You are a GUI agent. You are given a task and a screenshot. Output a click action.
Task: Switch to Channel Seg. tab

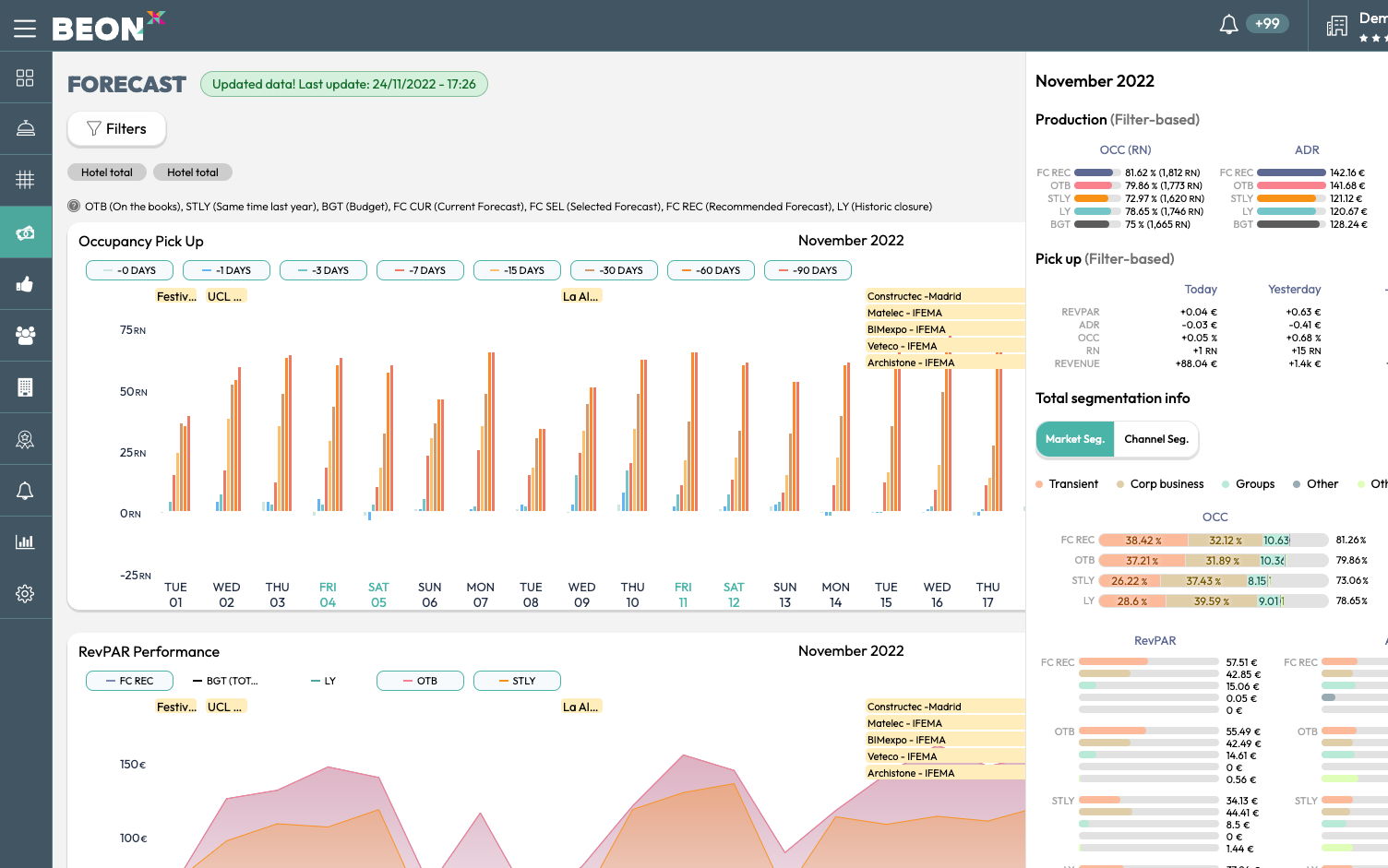1155,439
